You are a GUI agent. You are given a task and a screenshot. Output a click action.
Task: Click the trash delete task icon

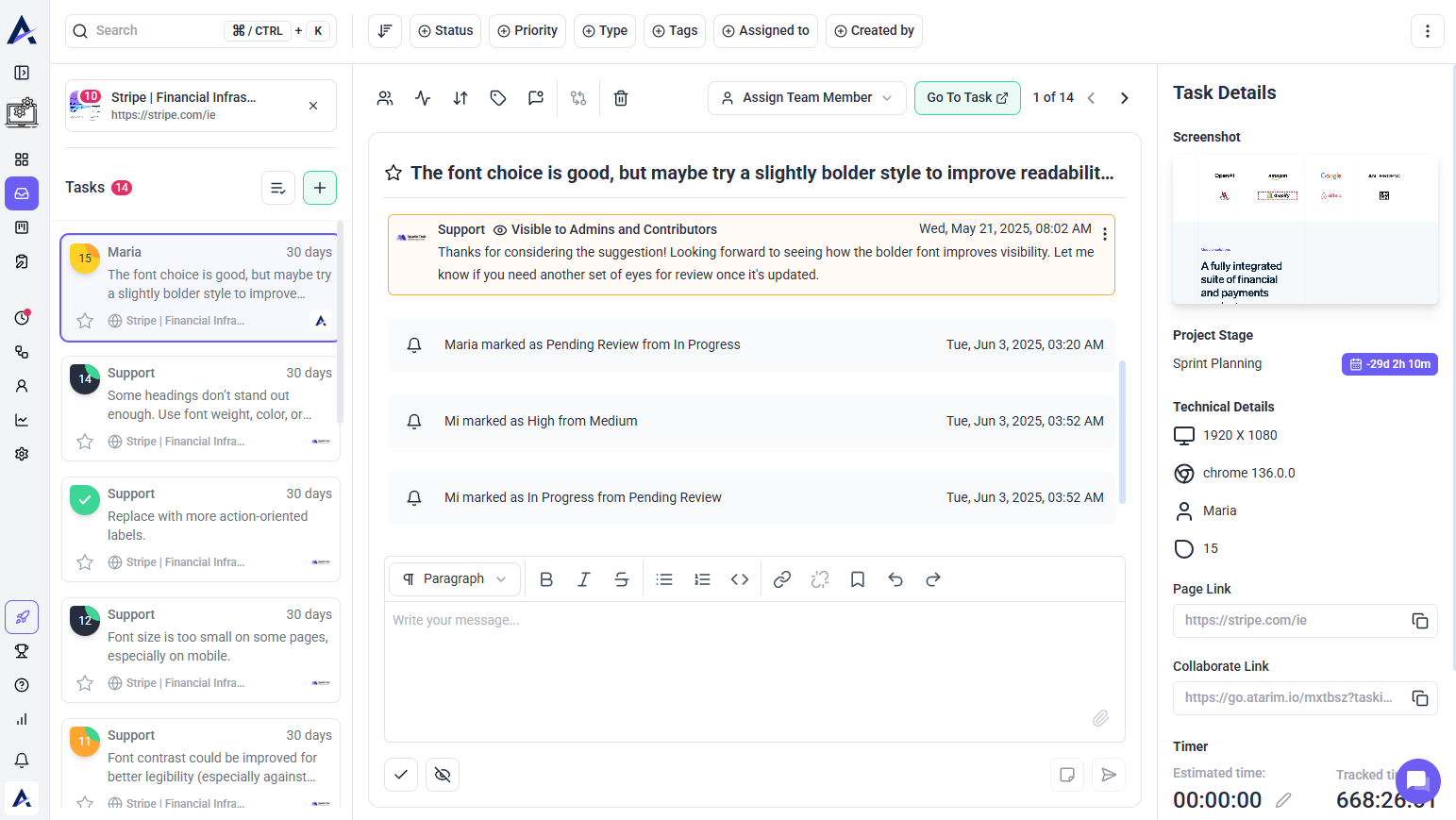(621, 98)
